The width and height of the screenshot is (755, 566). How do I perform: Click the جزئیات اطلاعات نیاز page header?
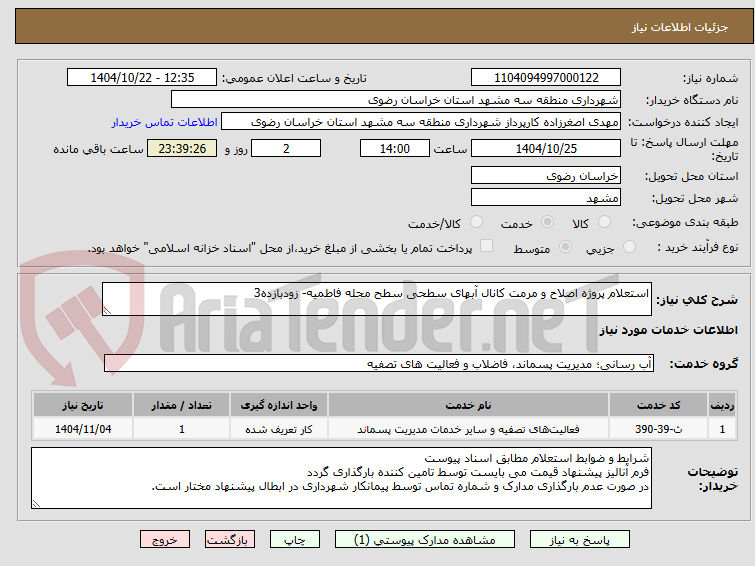click(x=680, y=27)
